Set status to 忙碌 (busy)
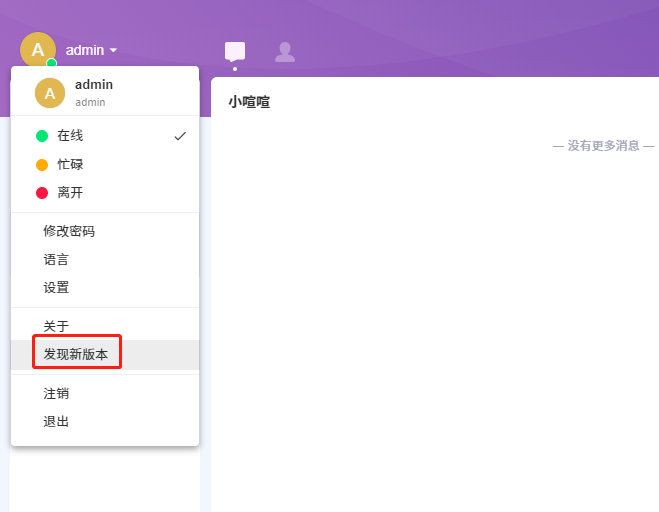Screen dimensions: 659x512 pos(70,165)
